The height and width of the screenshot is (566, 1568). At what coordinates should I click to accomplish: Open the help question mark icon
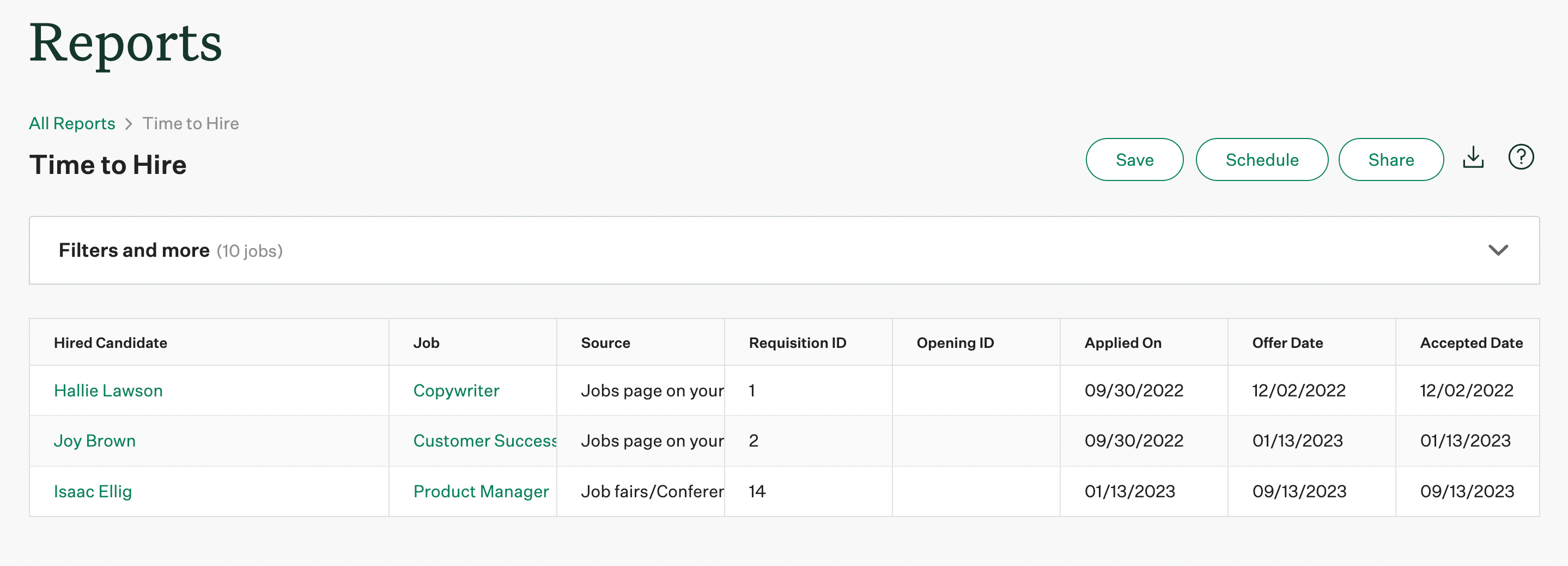(1521, 157)
